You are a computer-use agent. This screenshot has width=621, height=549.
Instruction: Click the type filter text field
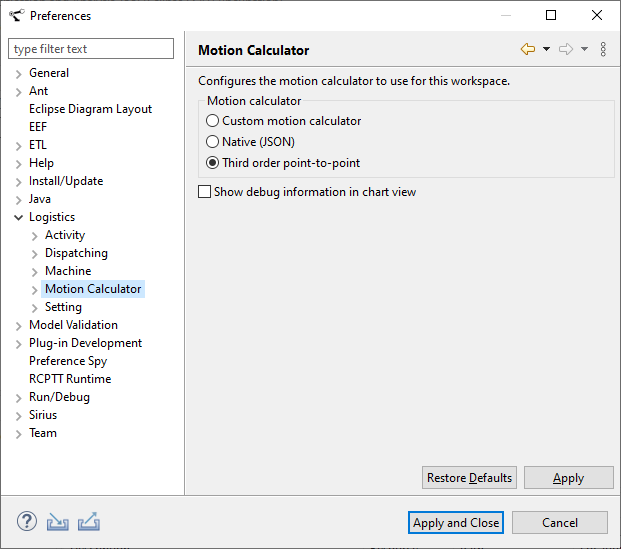click(x=91, y=49)
